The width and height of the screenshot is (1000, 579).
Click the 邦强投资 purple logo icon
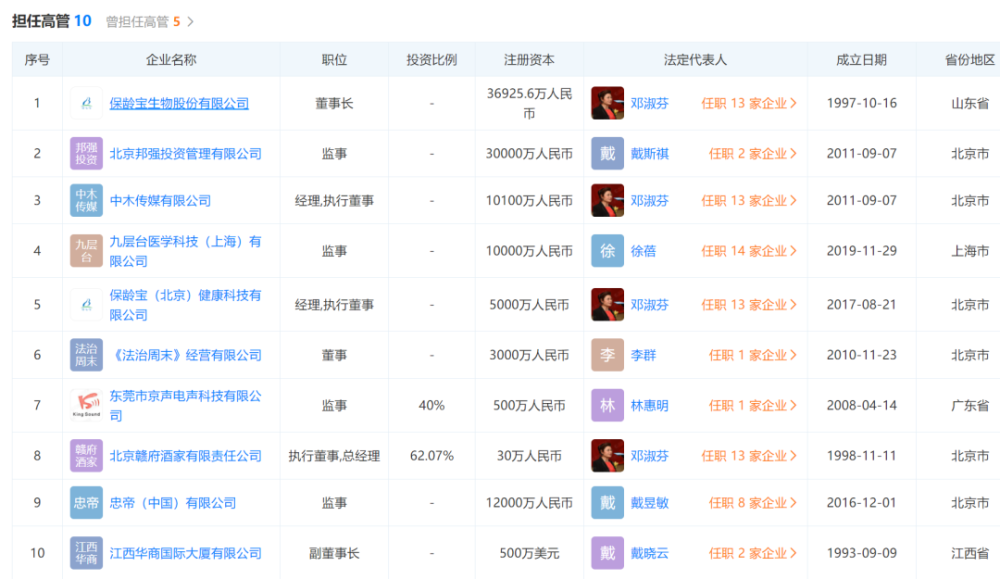click(x=86, y=153)
